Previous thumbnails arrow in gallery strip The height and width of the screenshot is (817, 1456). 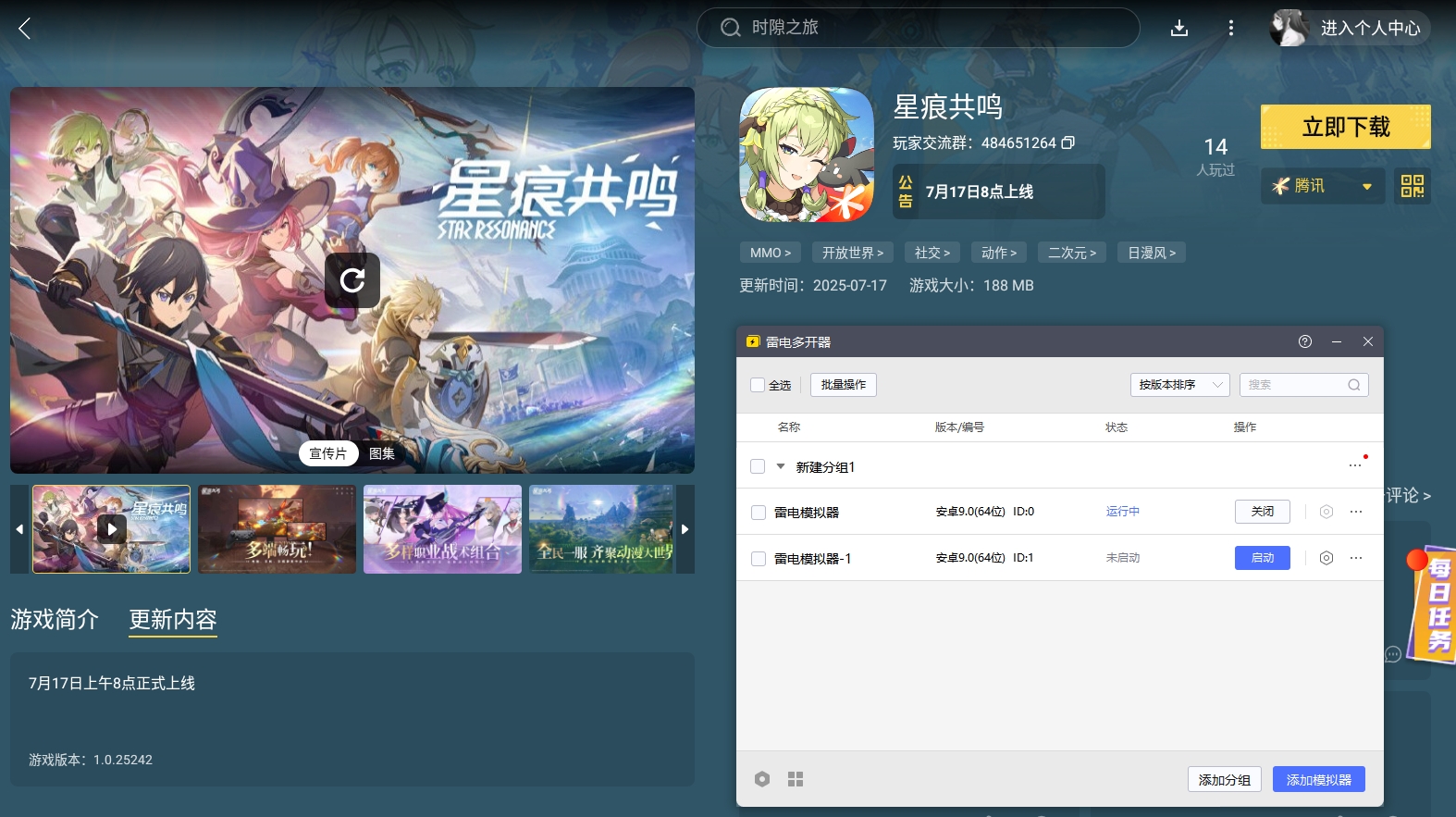coord(19,529)
